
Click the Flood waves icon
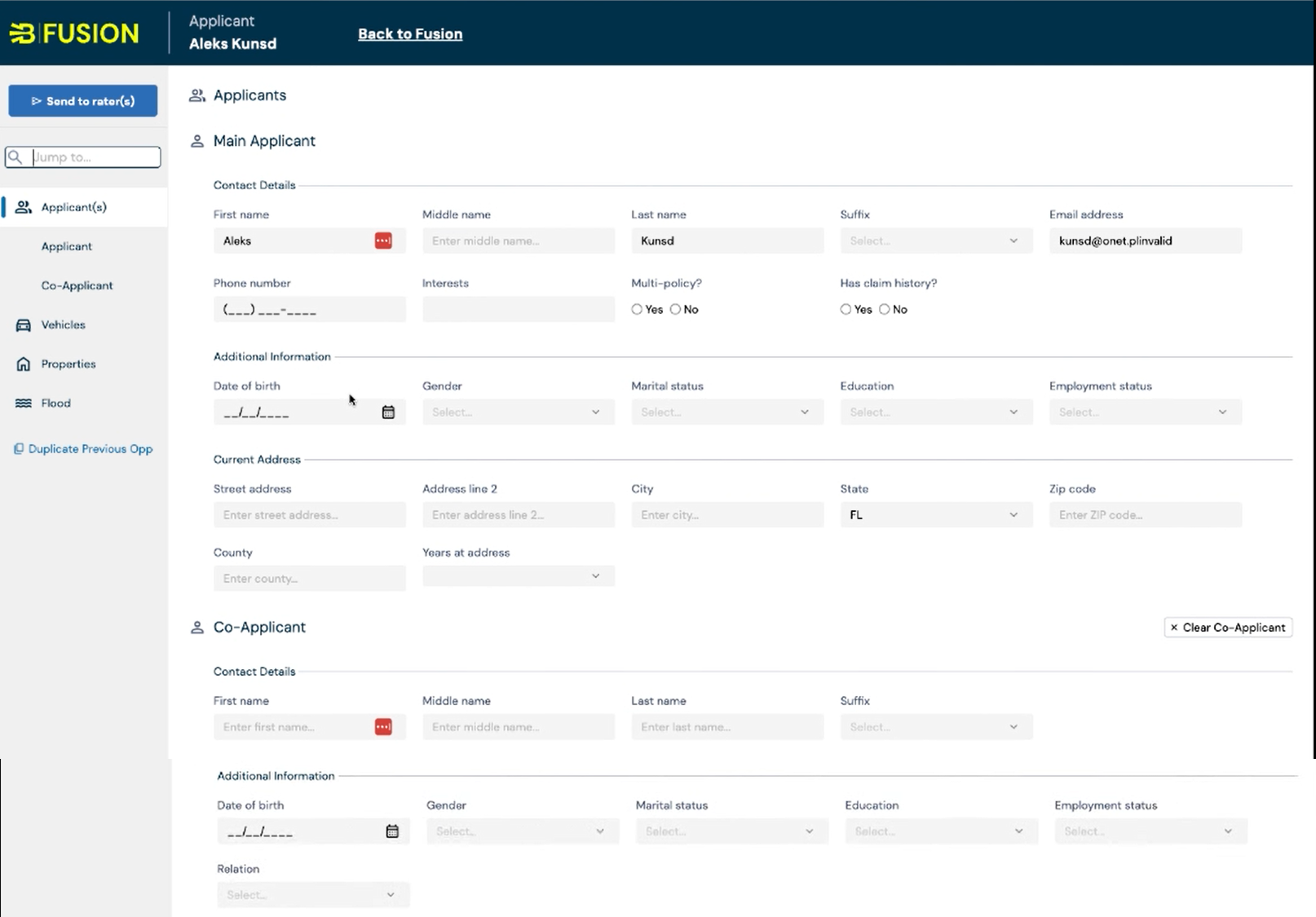[x=24, y=403]
